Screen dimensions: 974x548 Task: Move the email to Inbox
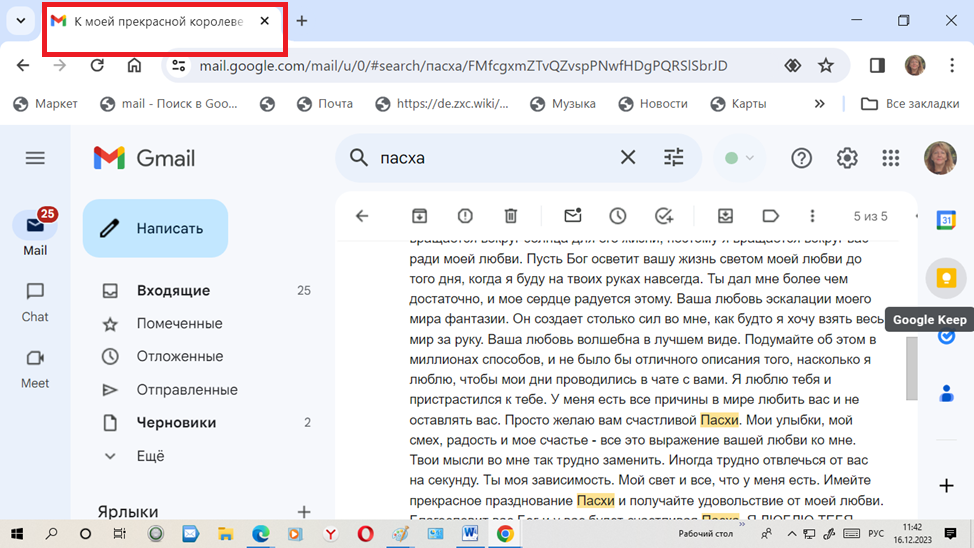pos(725,216)
